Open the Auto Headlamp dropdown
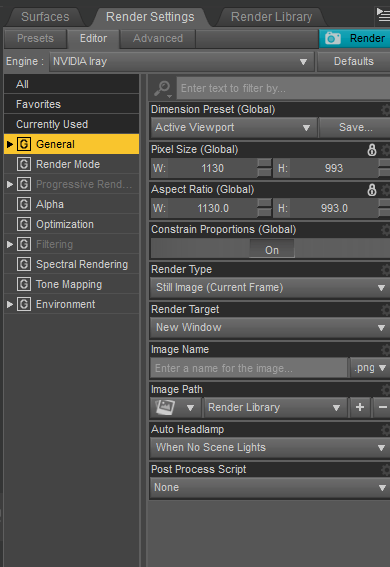This screenshot has height=567, width=390. click(x=270, y=448)
